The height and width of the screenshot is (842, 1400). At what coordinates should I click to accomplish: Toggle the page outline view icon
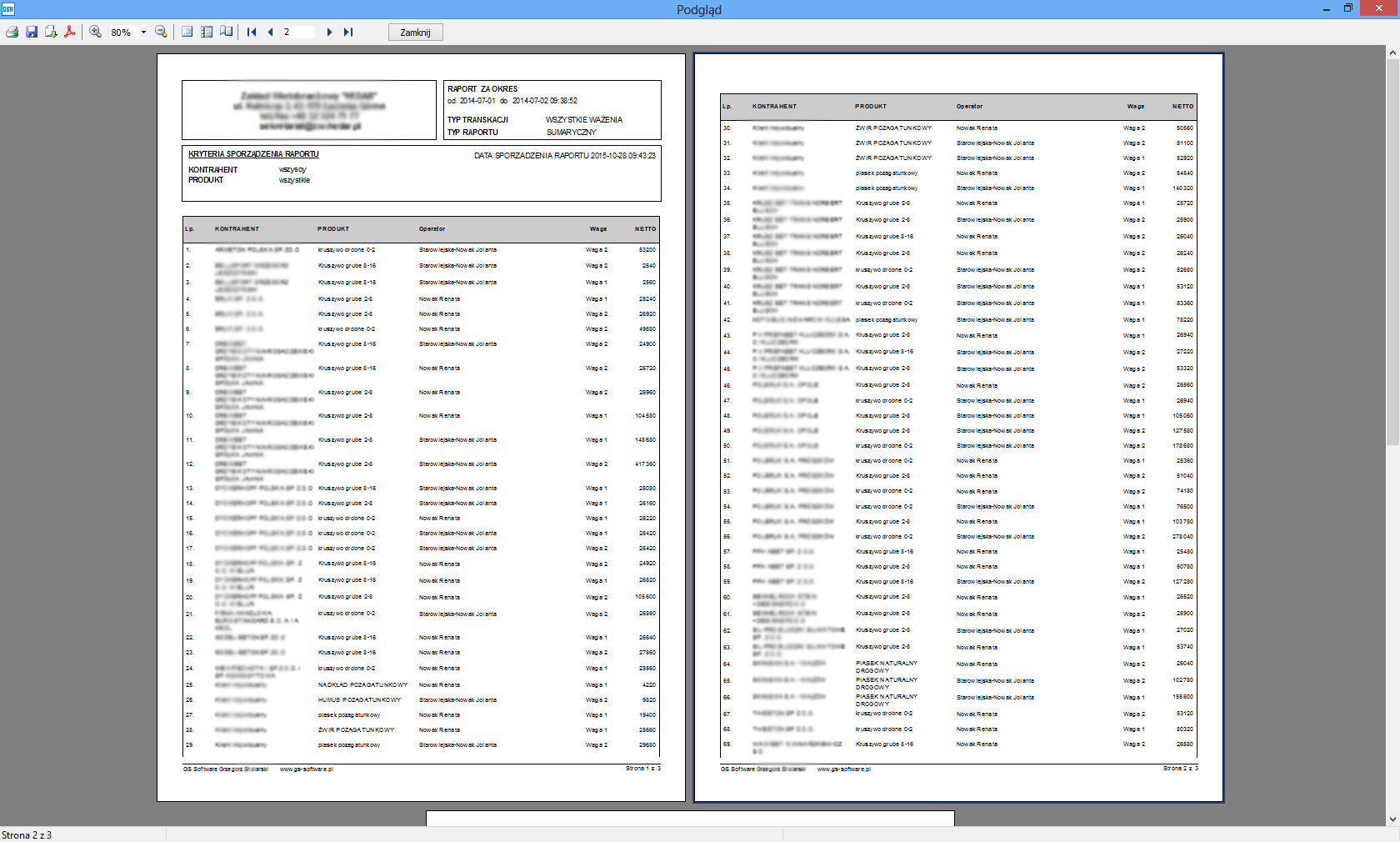(x=187, y=32)
